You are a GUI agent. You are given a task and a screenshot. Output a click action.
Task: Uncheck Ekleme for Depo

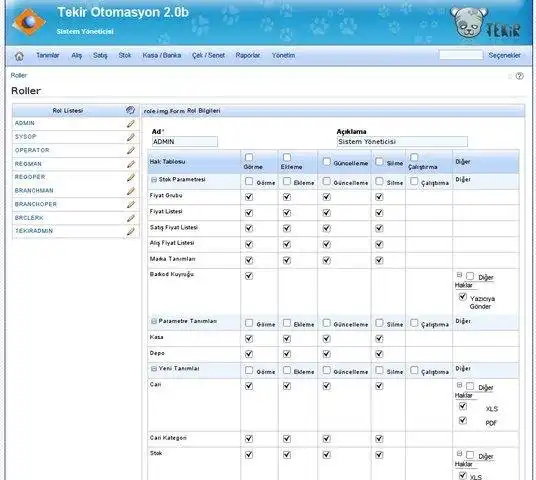tap(287, 354)
